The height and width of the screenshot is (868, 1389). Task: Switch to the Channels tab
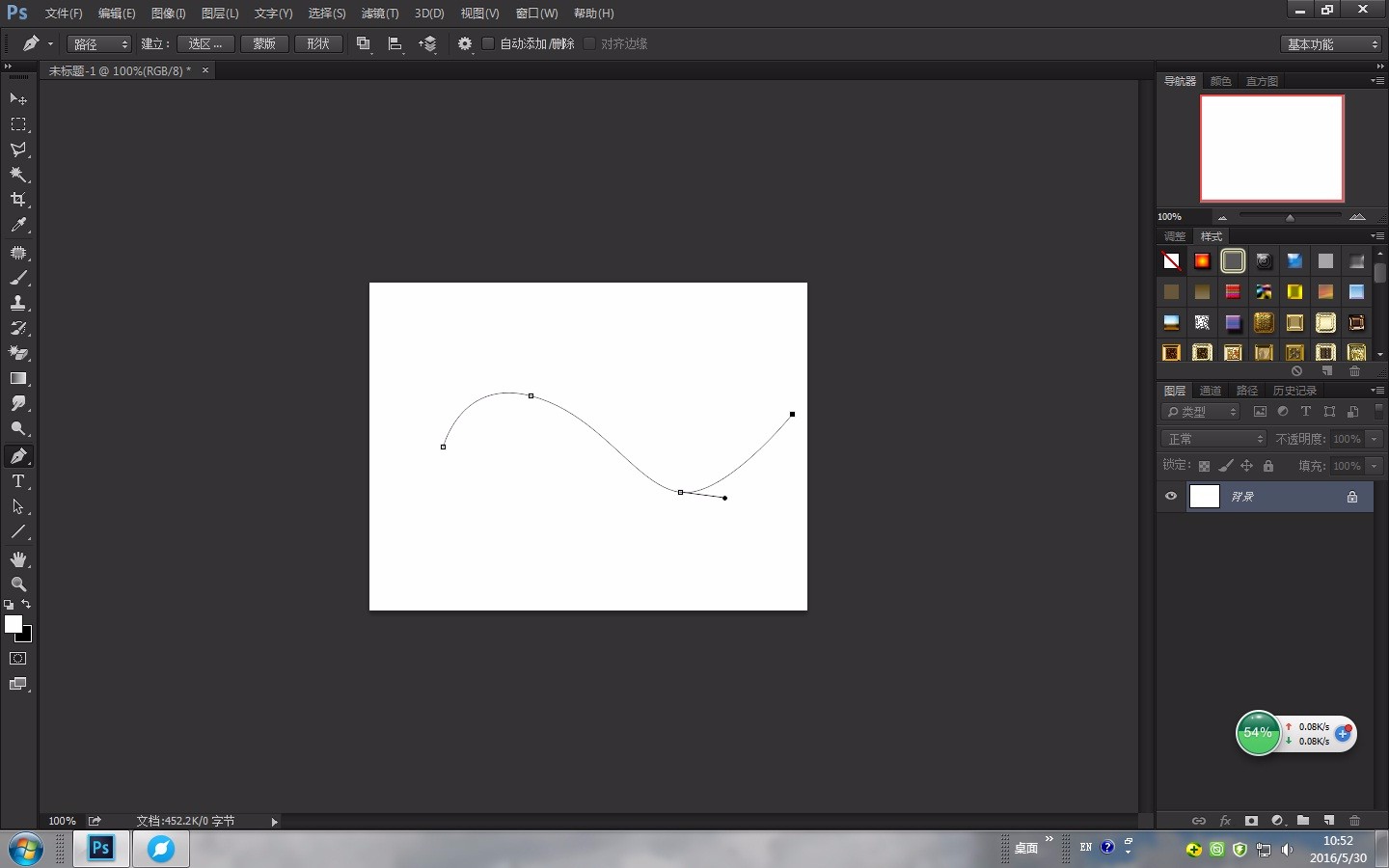click(1211, 391)
